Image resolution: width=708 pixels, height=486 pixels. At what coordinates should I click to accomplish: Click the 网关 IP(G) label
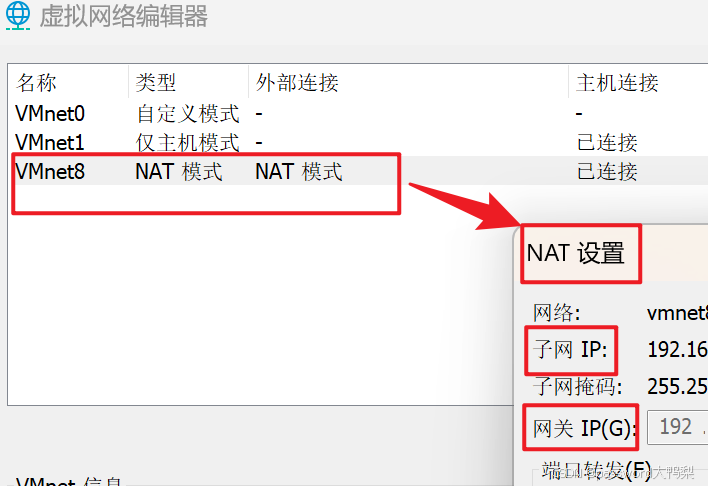pyautogui.click(x=582, y=428)
